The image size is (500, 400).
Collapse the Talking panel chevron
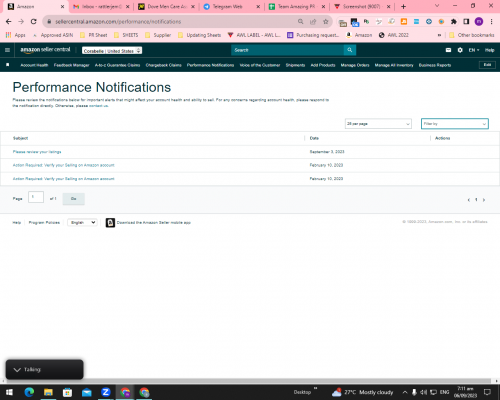point(17,370)
